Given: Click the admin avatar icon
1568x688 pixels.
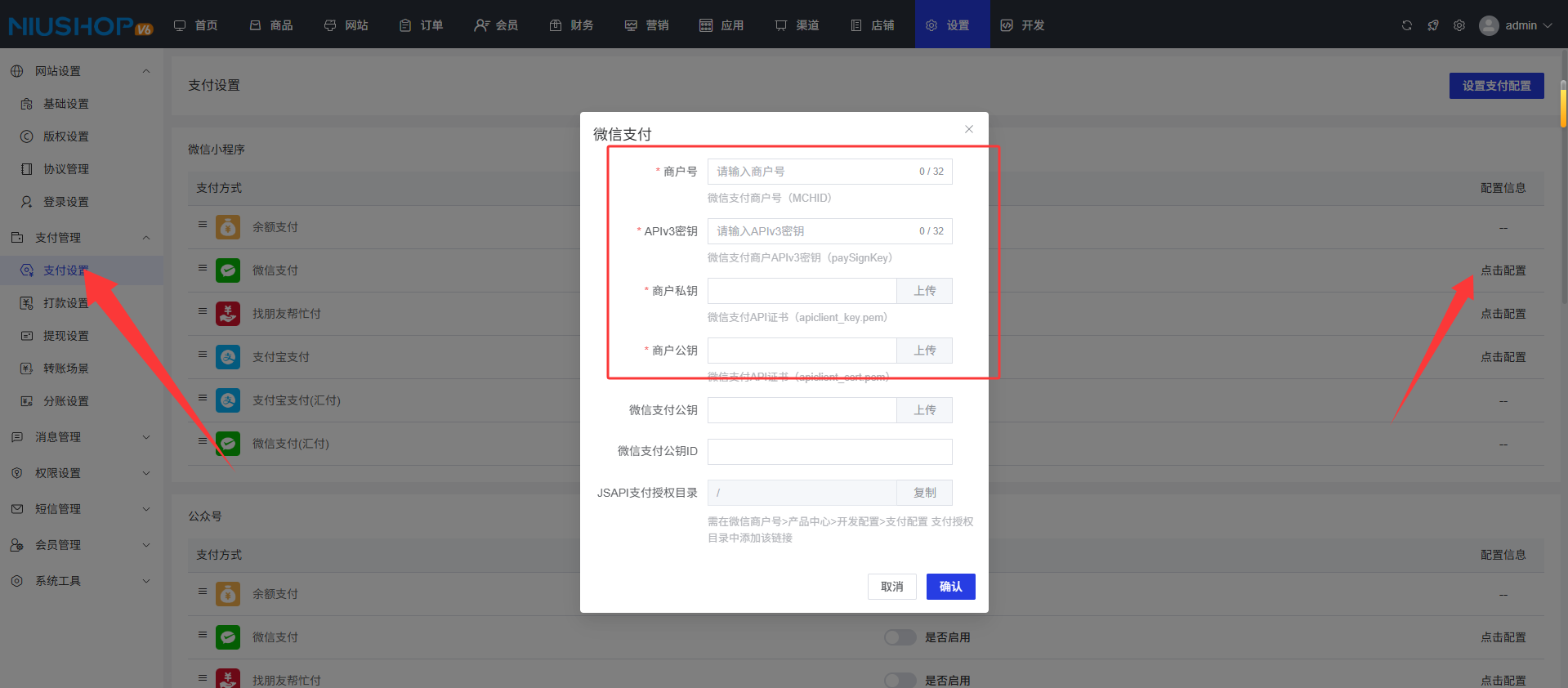Looking at the screenshot, I should click(x=1489, y=25).
